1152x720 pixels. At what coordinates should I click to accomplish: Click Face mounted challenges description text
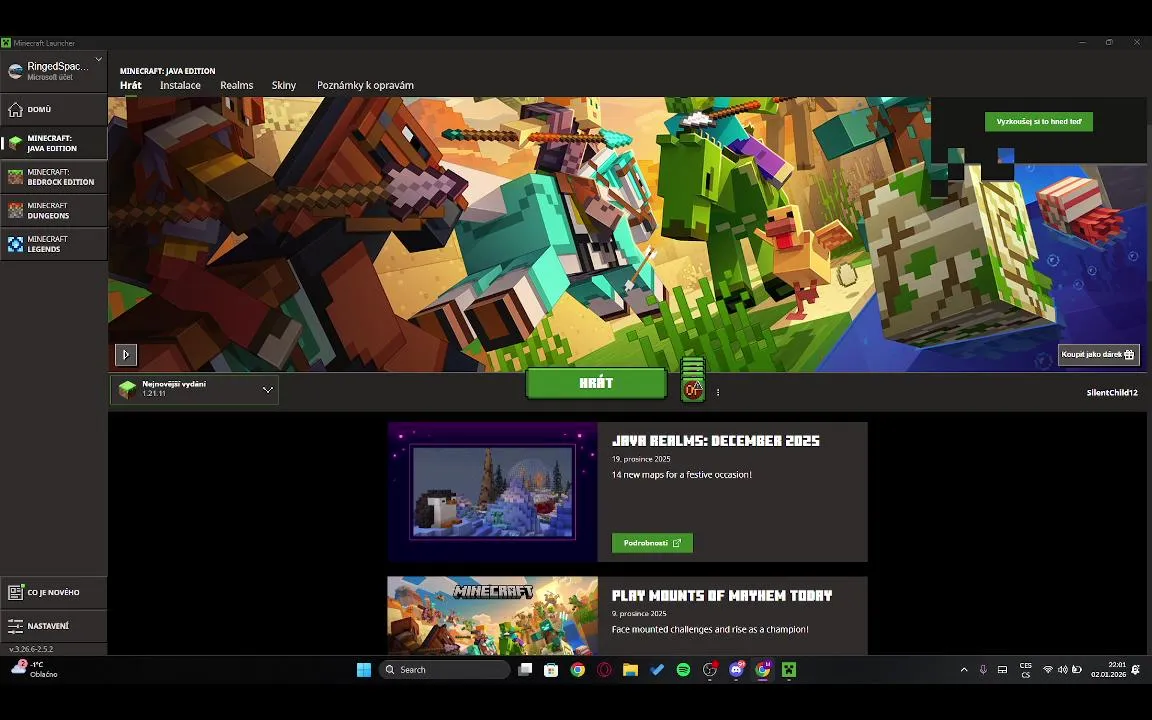click(710, 630)
